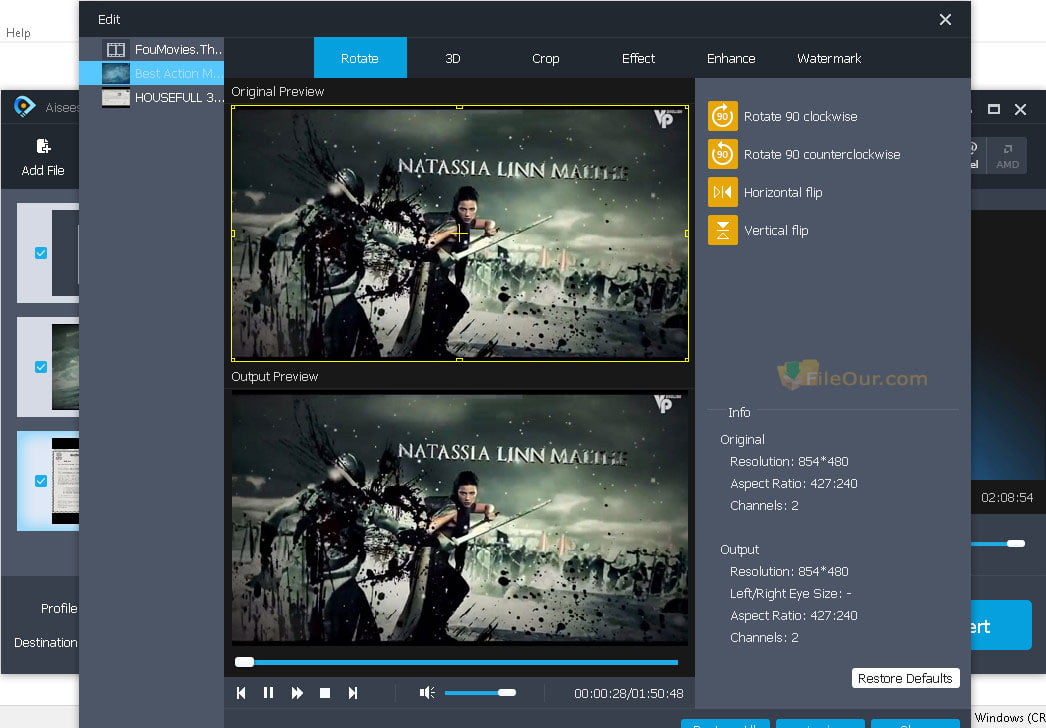Open the Crop tab
Image resolution: width=1046 pixels, height=728 pixels.
(x=546, y=58)
